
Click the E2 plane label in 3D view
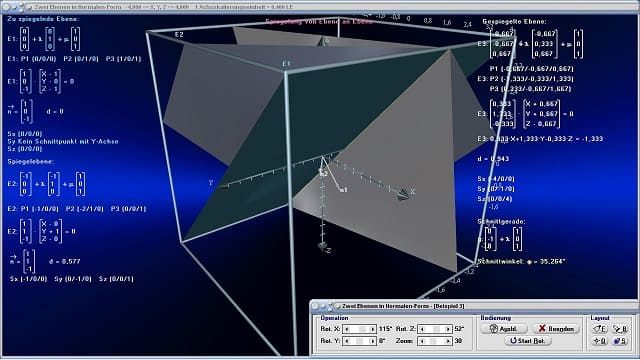point(179,35)
